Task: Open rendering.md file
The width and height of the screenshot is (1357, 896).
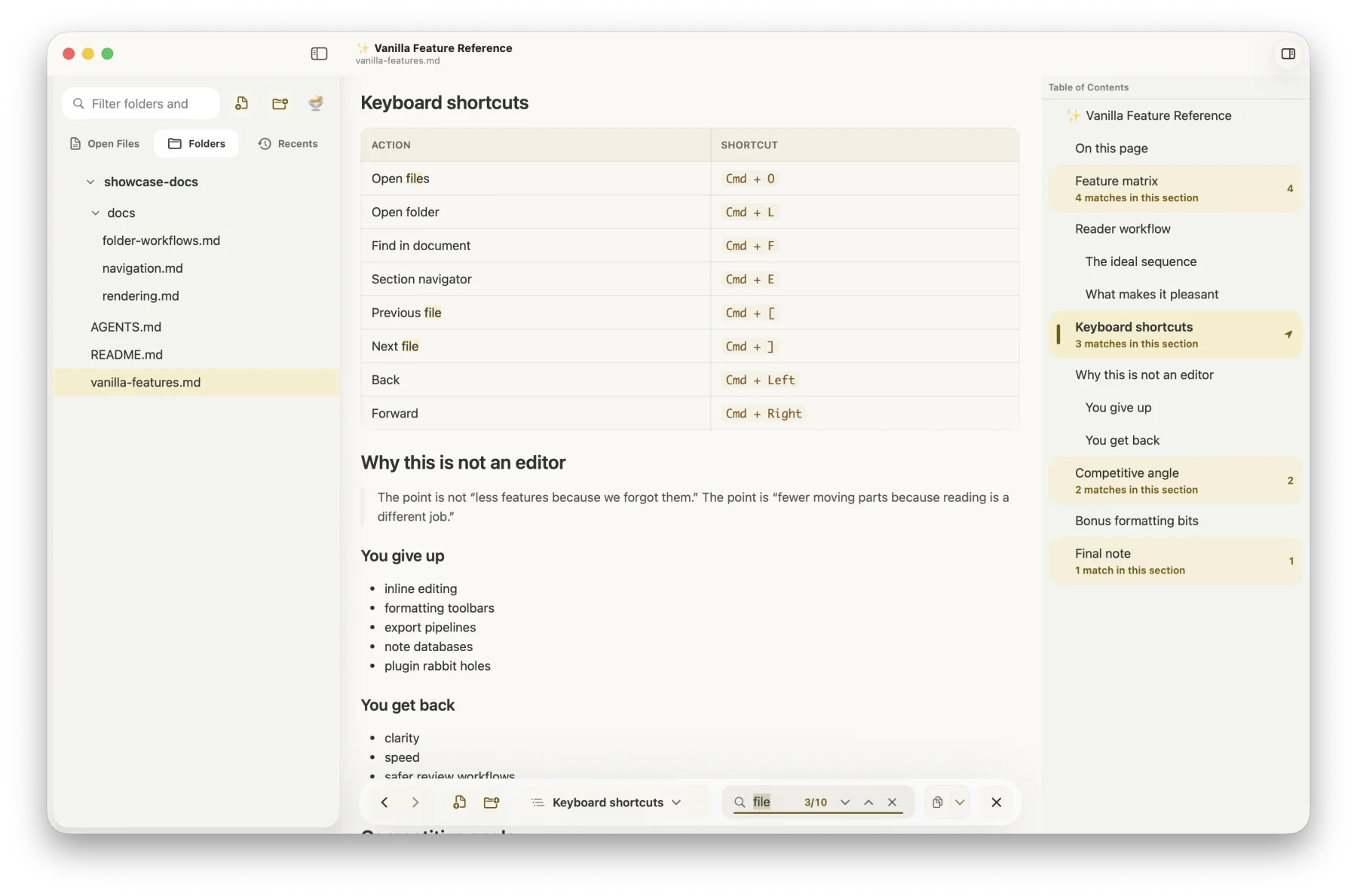Action: click(x=141, y=296)
